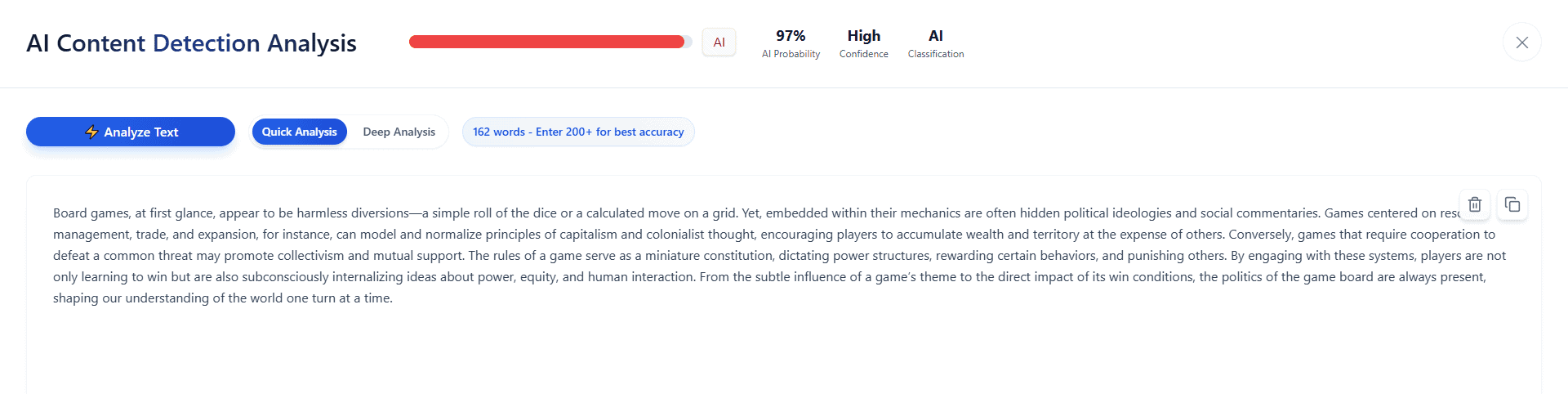Screen dimensions: 1568x394
Task: Click the lightning bolt icon
Action: pyautogui.click(x=91, y=132)
